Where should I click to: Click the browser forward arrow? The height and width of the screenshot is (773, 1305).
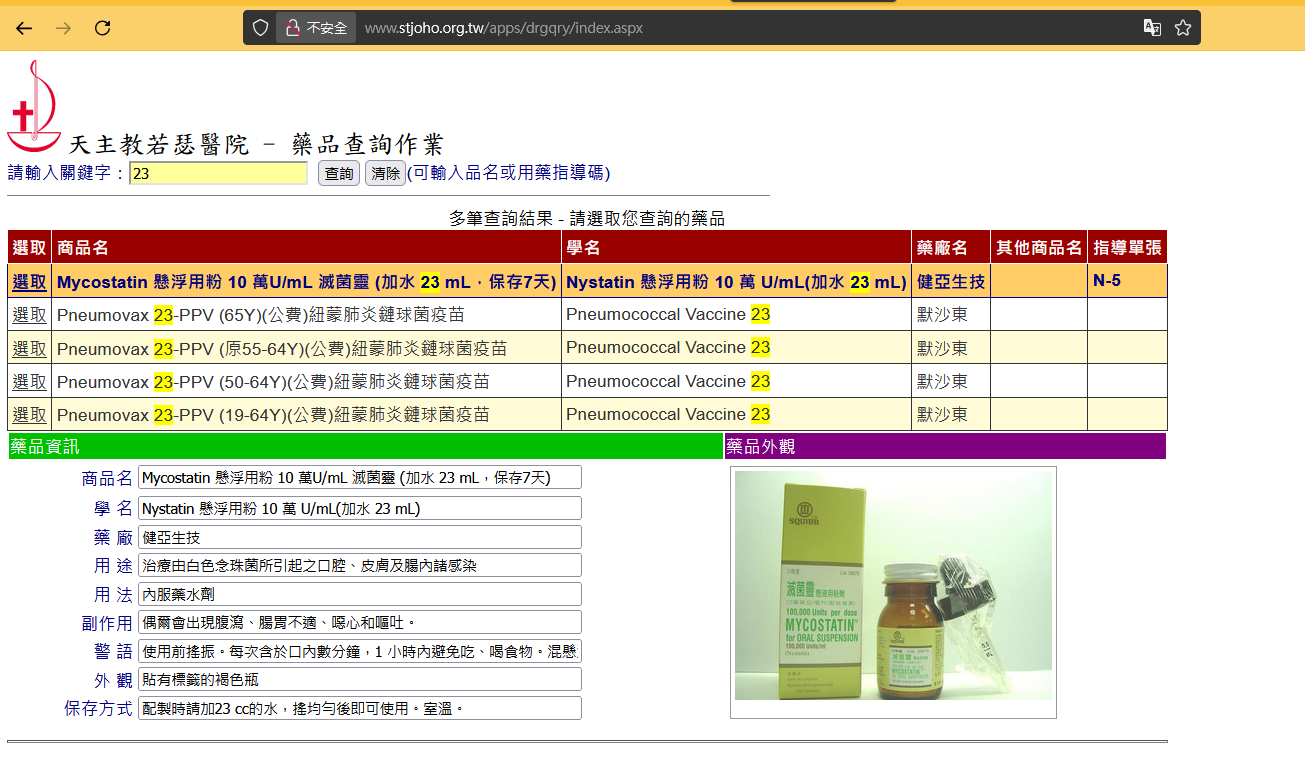pyautogui.click(x=63, y=28)
